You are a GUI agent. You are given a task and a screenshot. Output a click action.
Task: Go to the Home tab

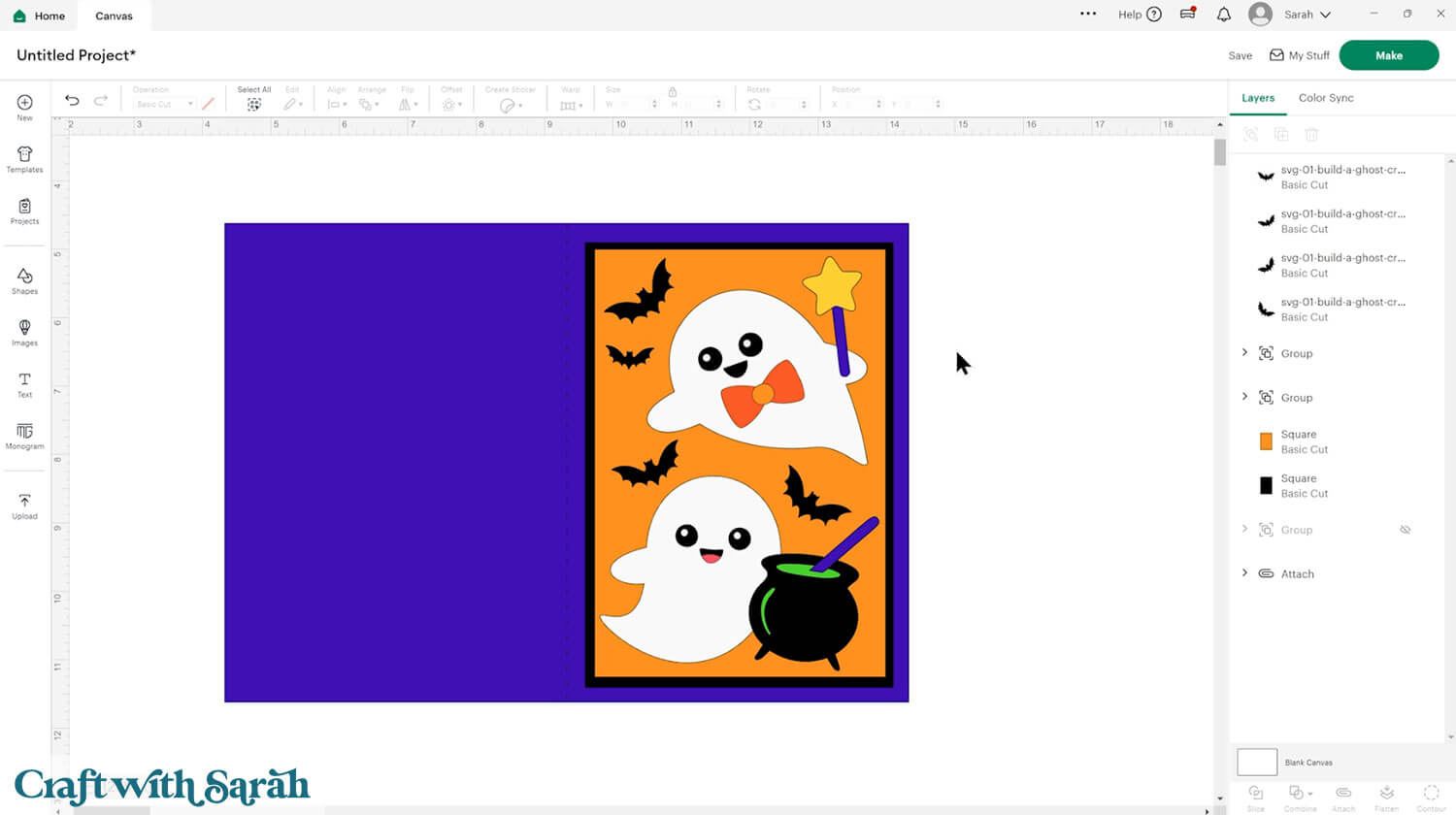pos(40,16)
